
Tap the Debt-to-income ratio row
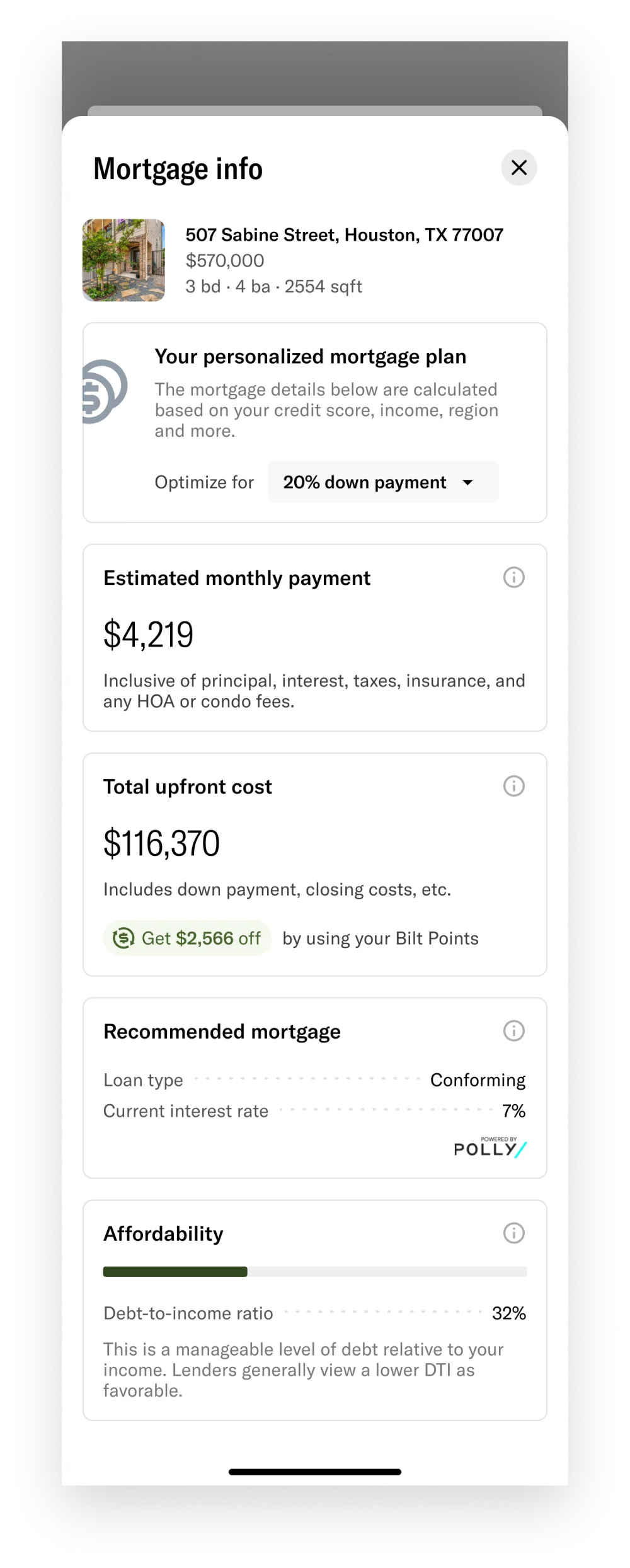[x=314, y=1313]
